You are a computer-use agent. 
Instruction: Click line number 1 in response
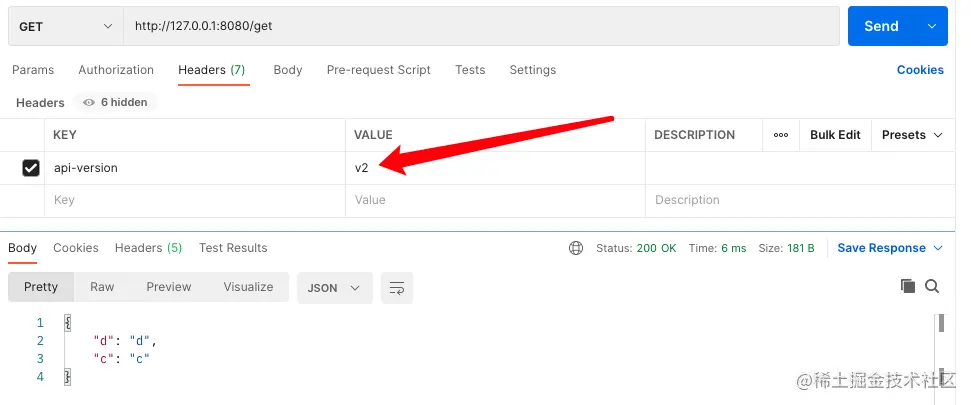pyautogui.click(x=40, y=323)
